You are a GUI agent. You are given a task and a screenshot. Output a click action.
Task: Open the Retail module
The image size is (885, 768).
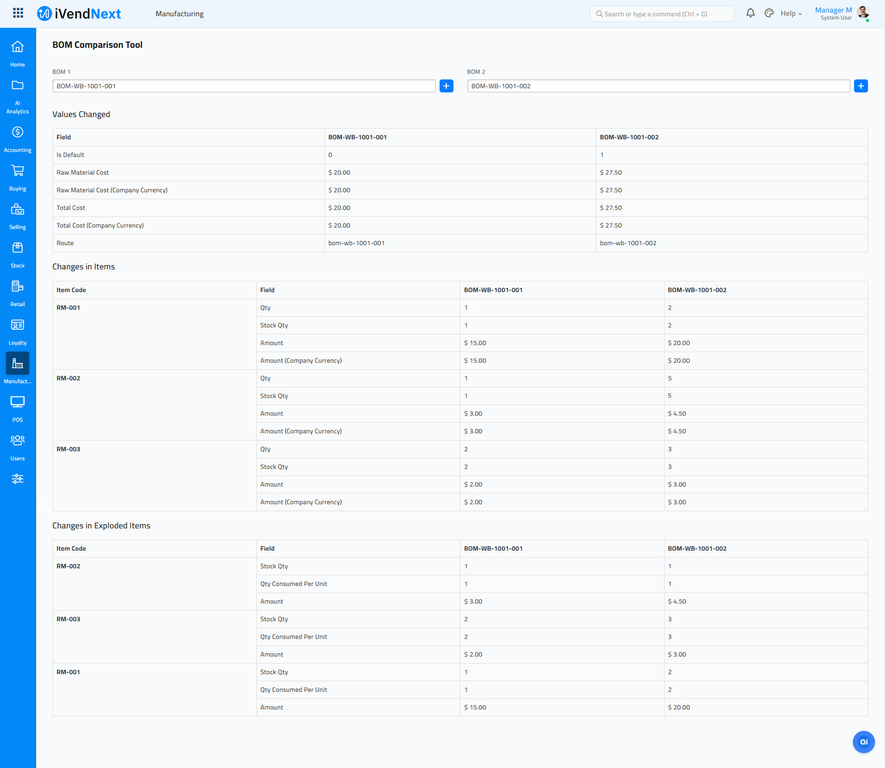[x=17, y=293]
